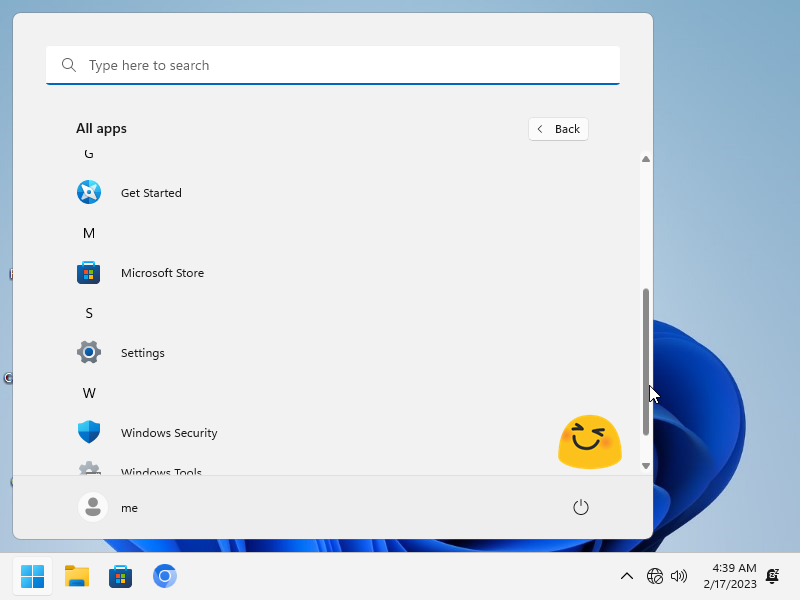
Task: Click the Settings label text
Action: [x=142, y=353]
